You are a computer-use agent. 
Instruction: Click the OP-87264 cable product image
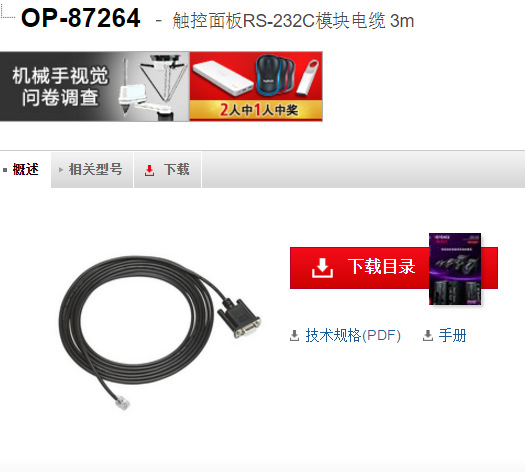[160, 333]
